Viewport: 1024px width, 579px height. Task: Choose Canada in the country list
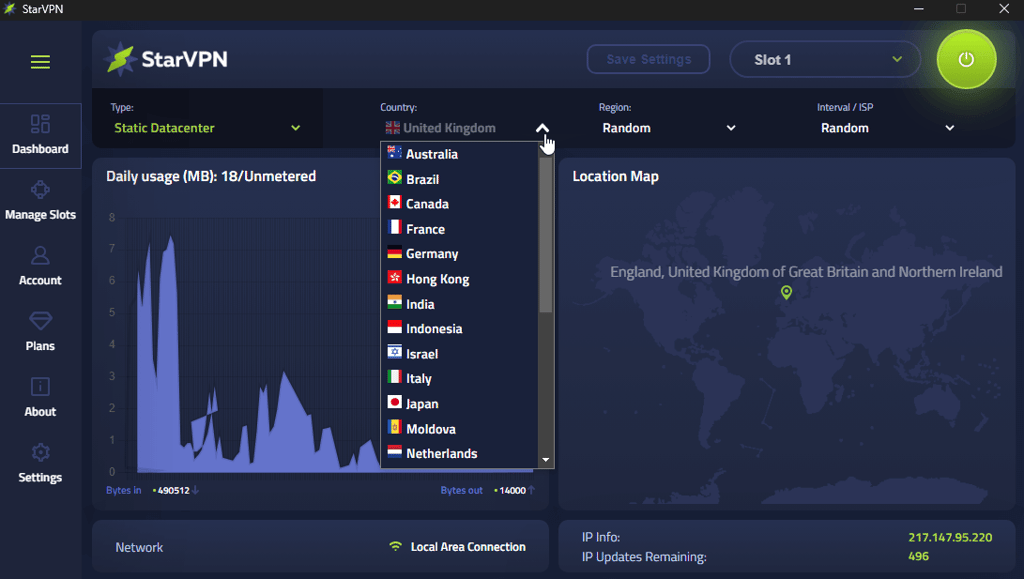tap(460, 204)
